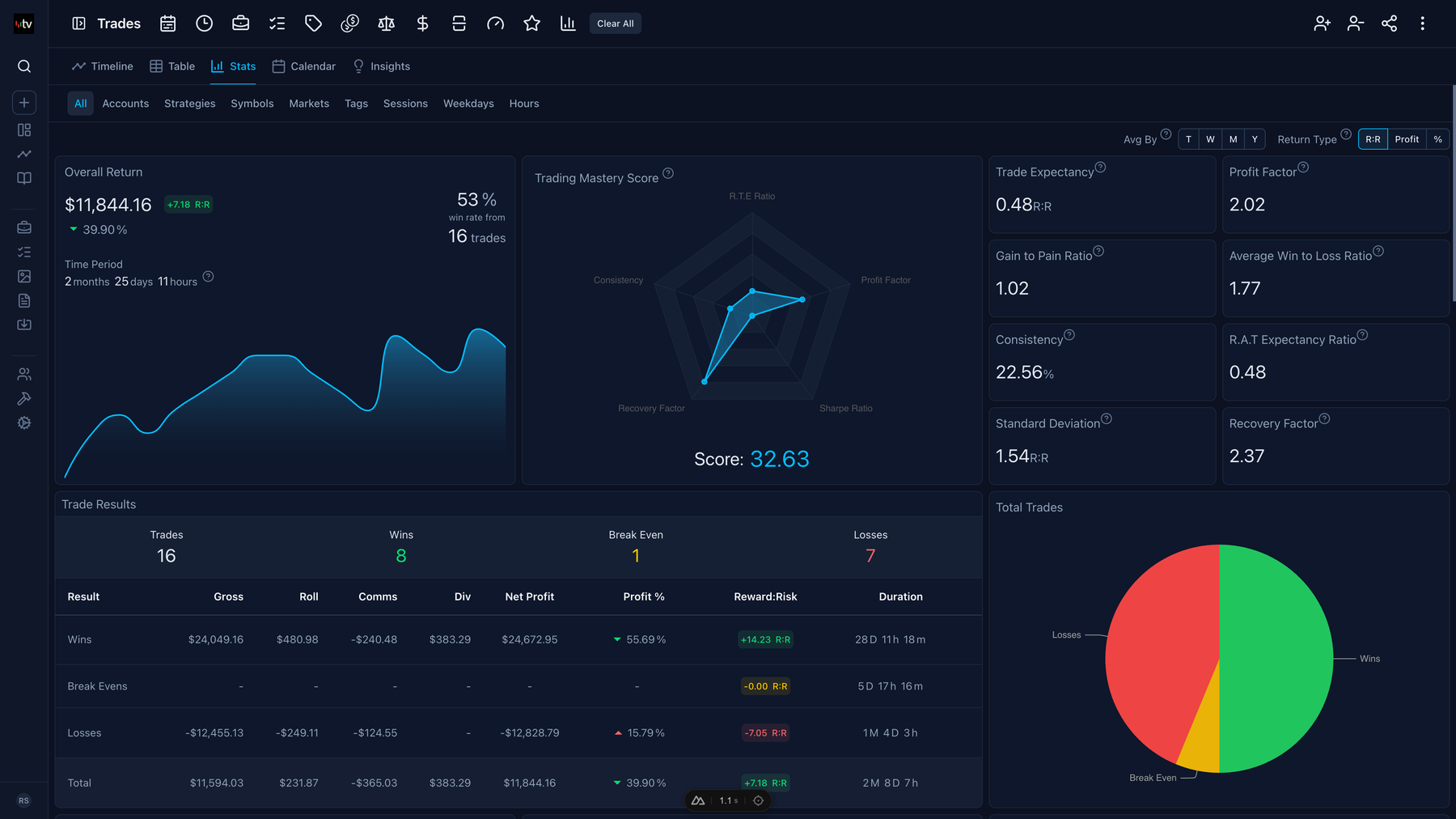Open the star favorites filter icon

pyautogui.click(x=531, y=23)
